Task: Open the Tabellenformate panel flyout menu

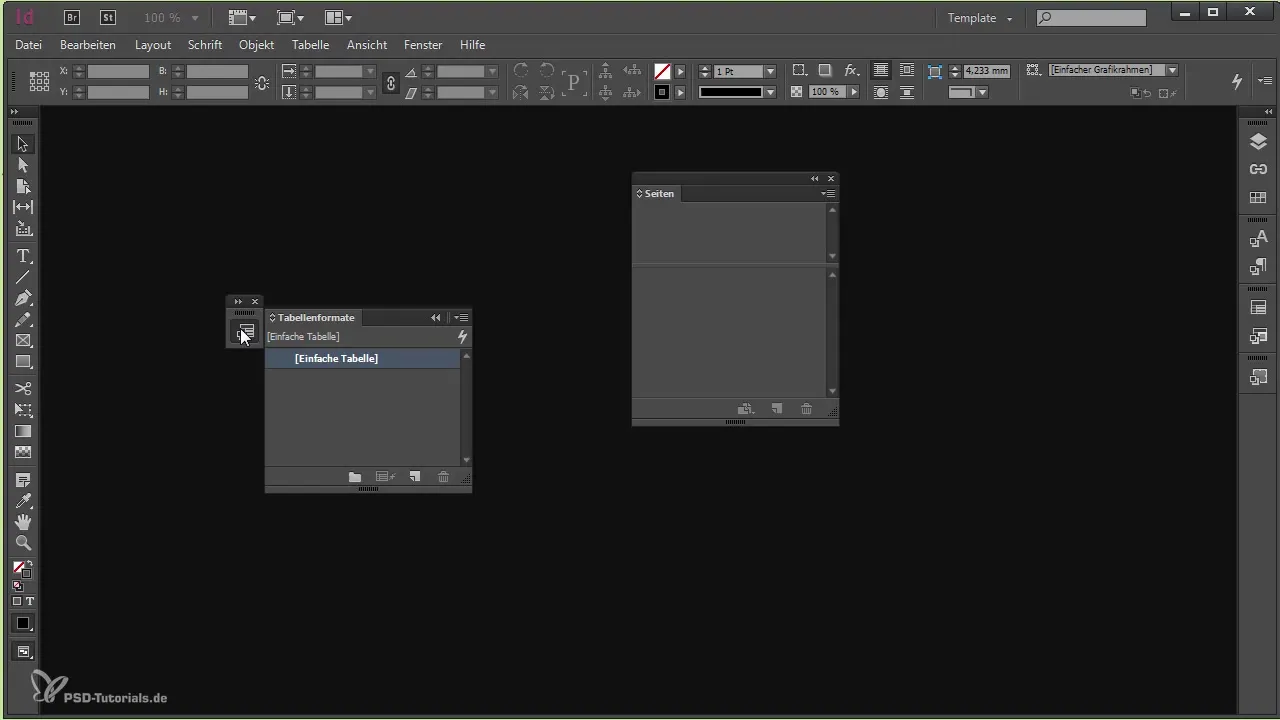Action: tap(461, 317)
